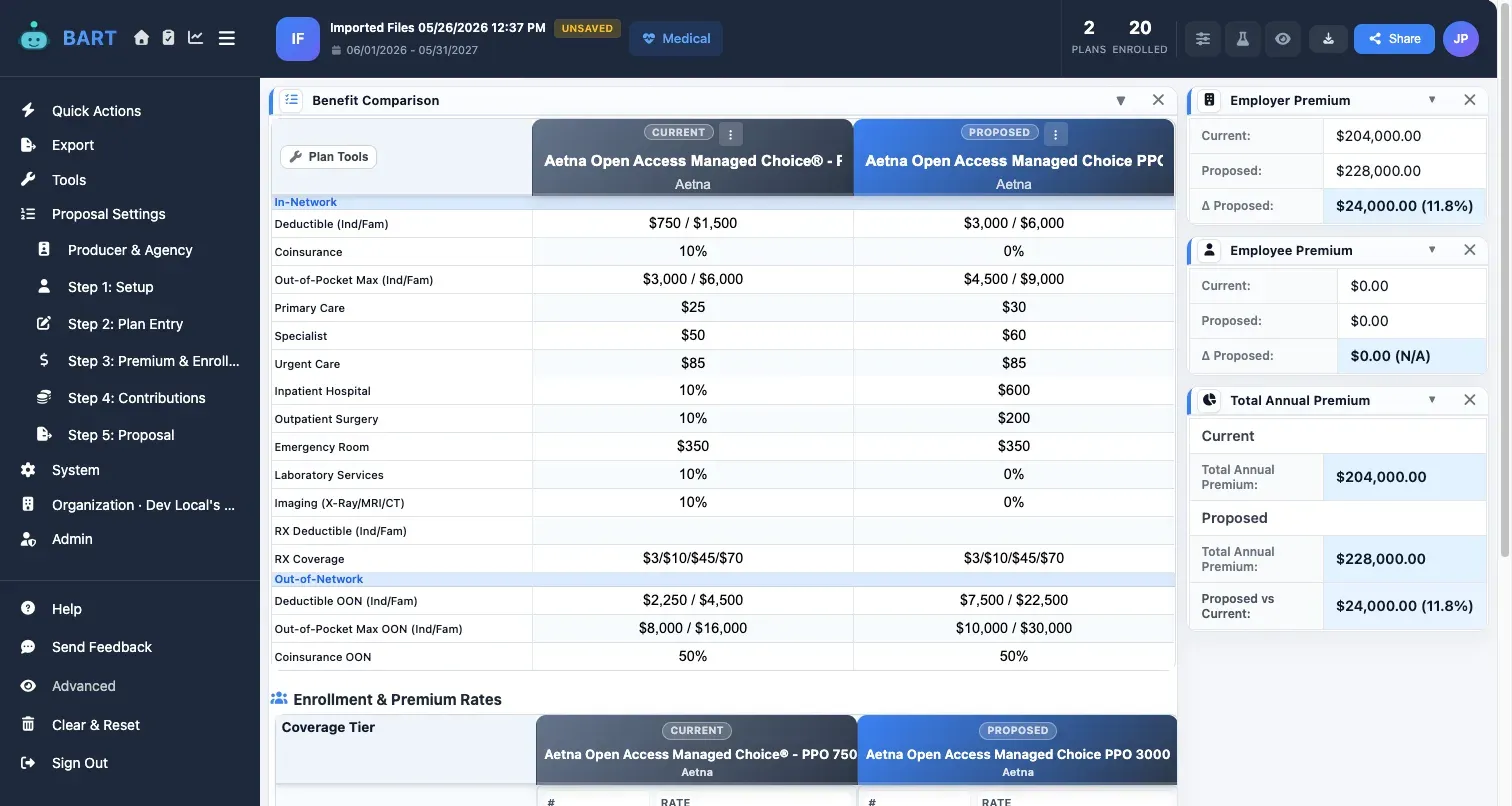This screenshot has height=806, width=1512.
Task: Open the flask lab icon in top bar
Action: pos(1243,39)
